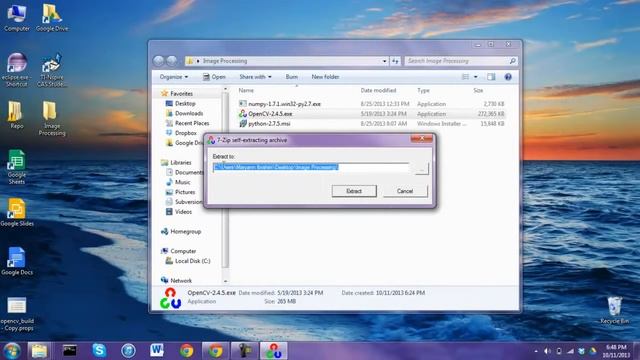Expand the address bar history dropdown
Screen dimensions: 640x360
384,61
